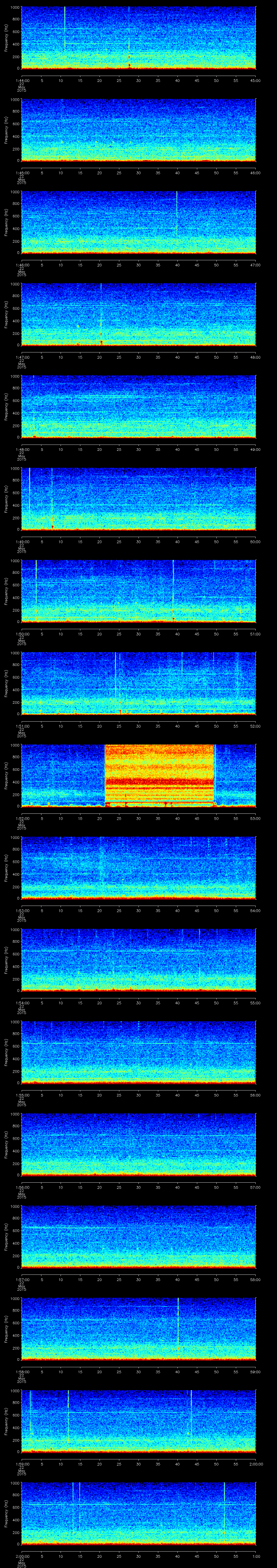Select the "1:55:00" time axis label

click(22, 1095)
